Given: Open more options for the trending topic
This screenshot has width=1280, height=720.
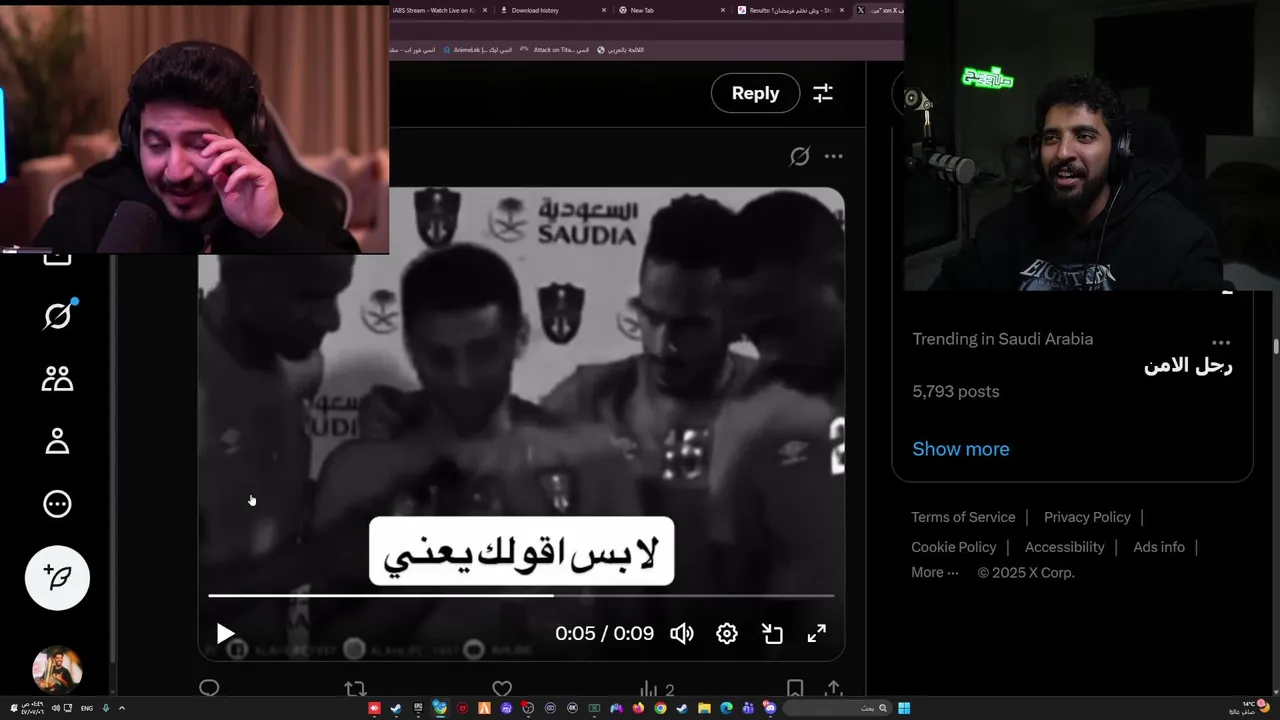Looking at the screenshot, I should click(1221, 343).
